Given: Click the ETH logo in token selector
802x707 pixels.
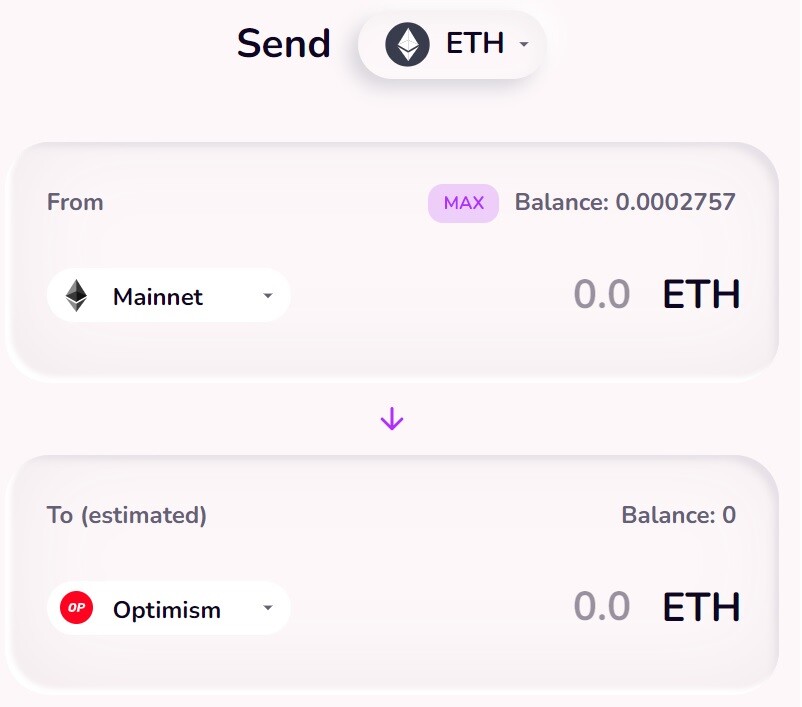Looking at the screenshot, I should (407, 44).
